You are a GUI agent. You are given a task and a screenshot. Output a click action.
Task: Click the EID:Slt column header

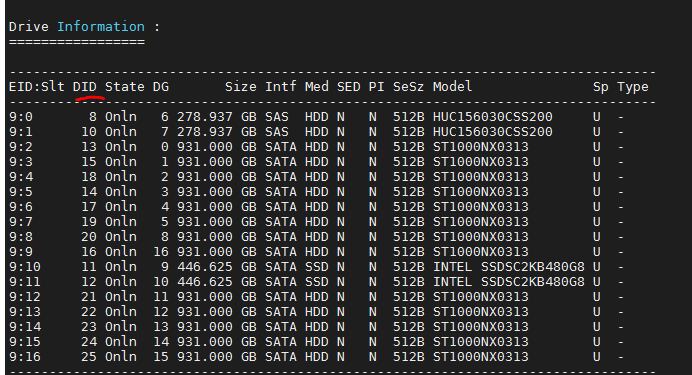click(x=37, y=86)
